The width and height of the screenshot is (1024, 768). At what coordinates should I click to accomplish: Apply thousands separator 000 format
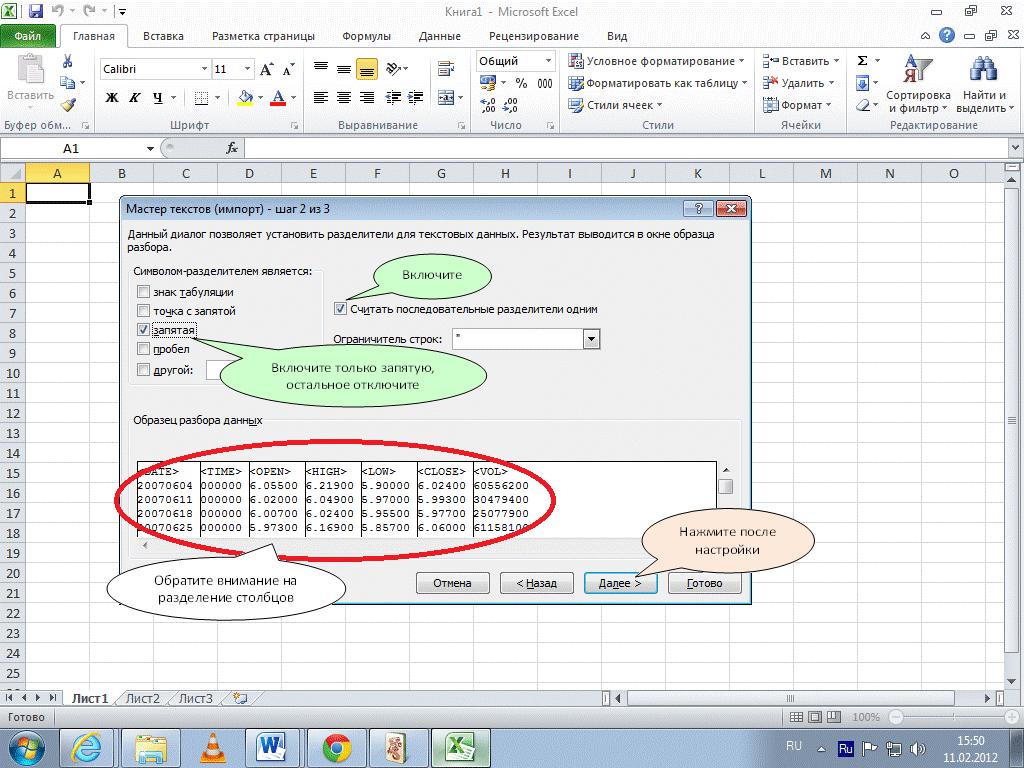click(545, 83)
